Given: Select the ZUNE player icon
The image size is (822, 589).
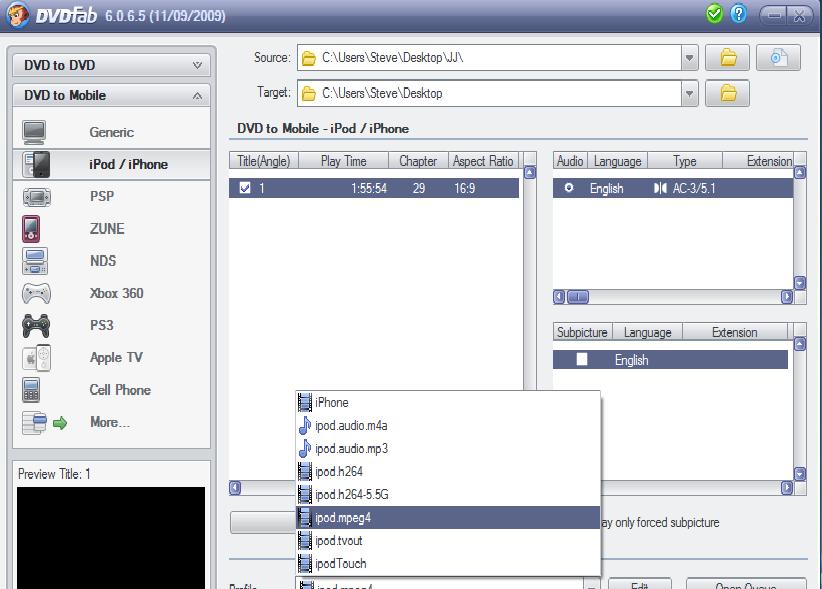Looking at the screenshot, I should (31, 229).
